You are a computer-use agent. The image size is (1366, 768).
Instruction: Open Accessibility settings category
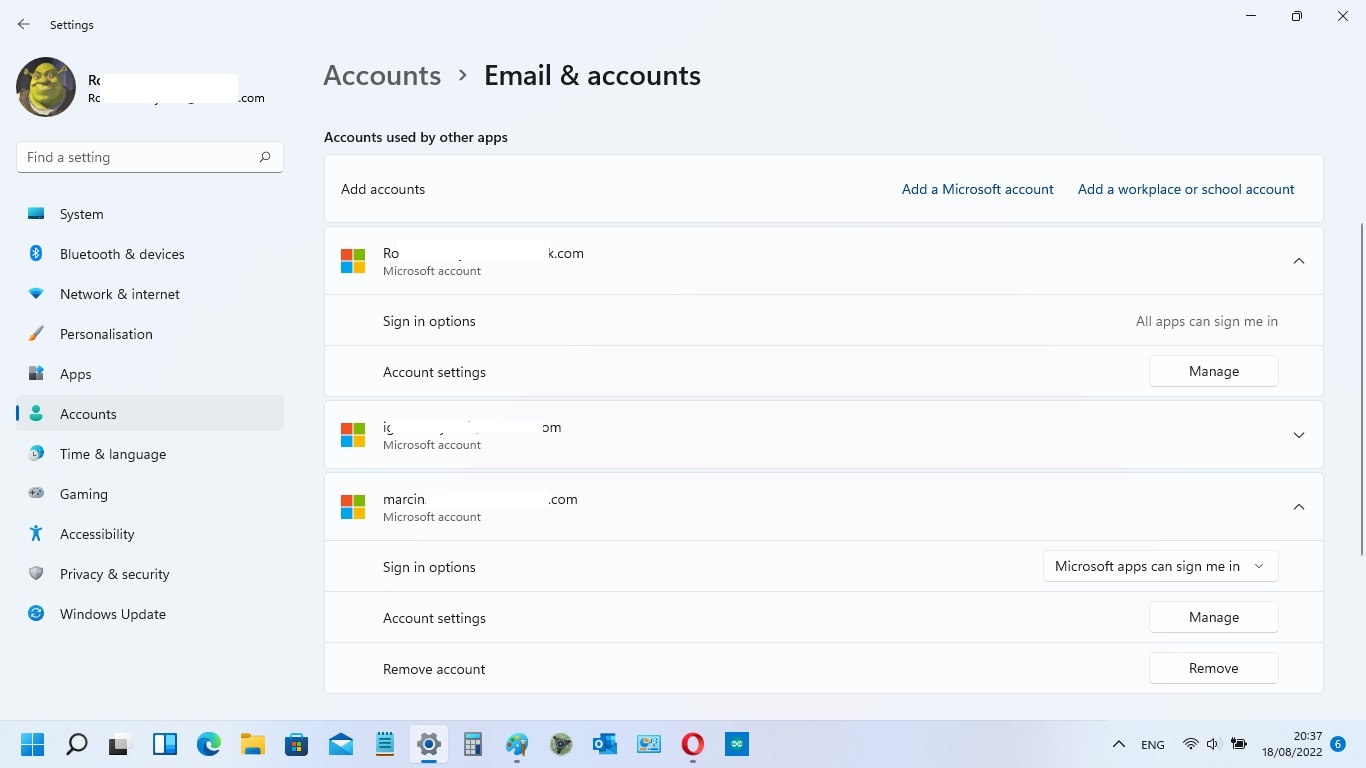point(150,534)
